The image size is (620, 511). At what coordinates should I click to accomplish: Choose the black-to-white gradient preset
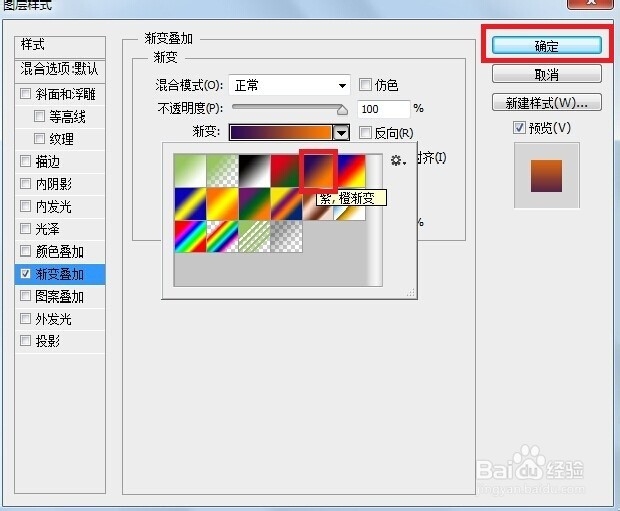(255, 171)
